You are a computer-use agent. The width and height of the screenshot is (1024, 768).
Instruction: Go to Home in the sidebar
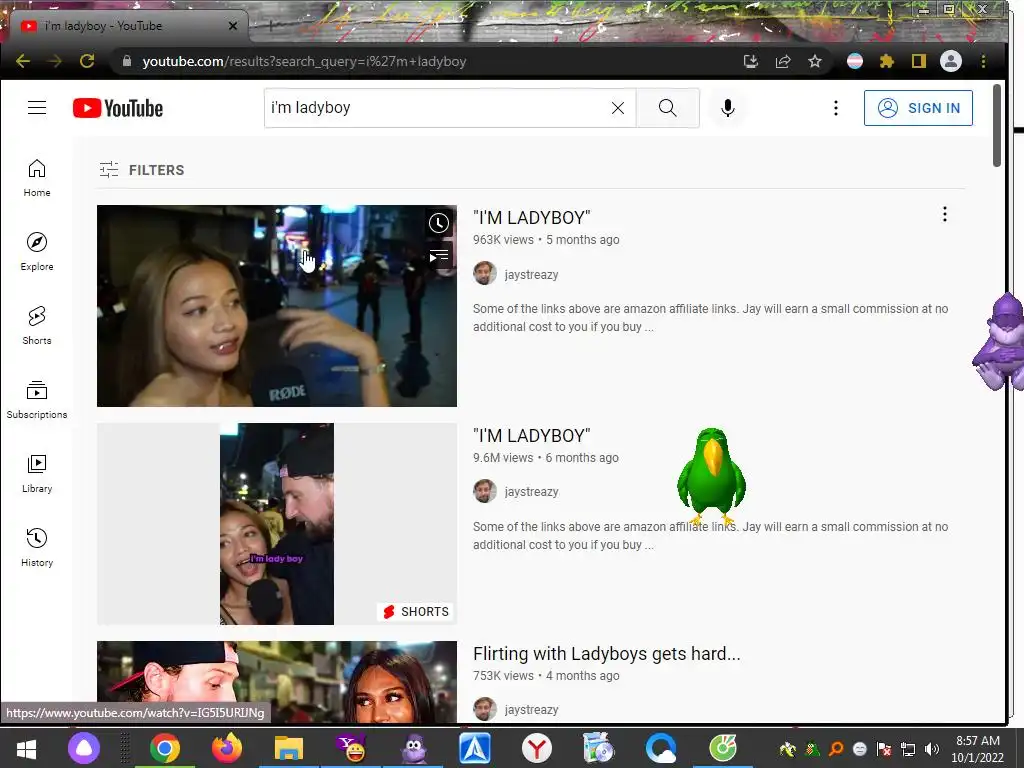(37, 178)
